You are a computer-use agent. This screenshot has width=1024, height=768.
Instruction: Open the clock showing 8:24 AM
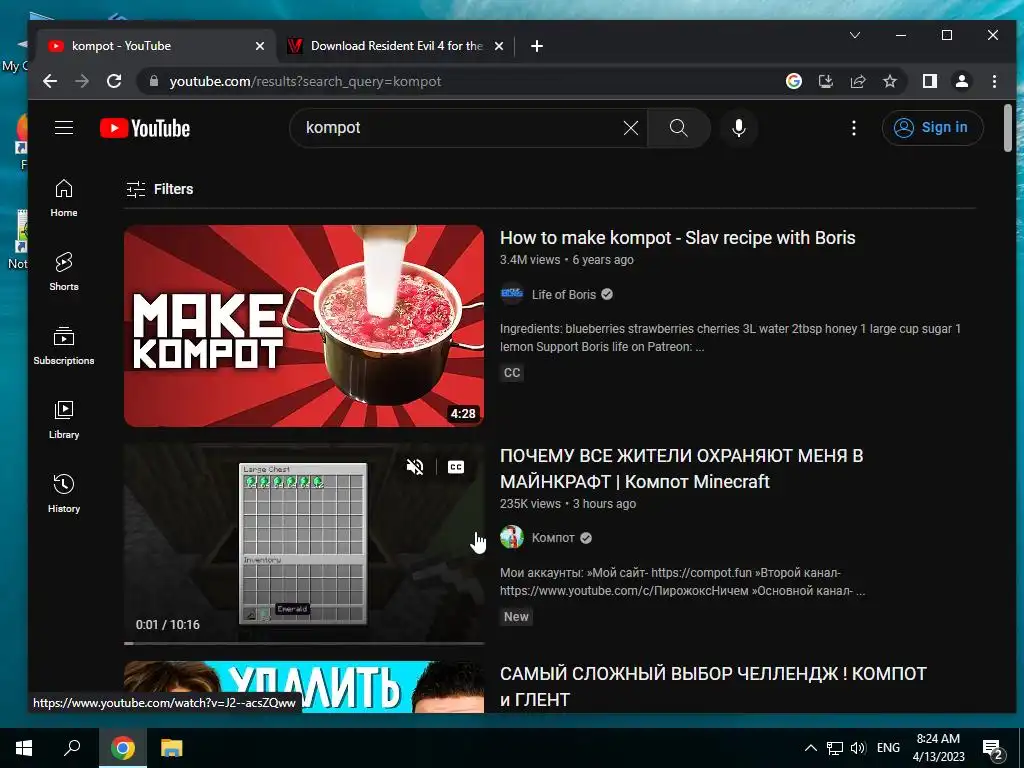click(938, 748)
